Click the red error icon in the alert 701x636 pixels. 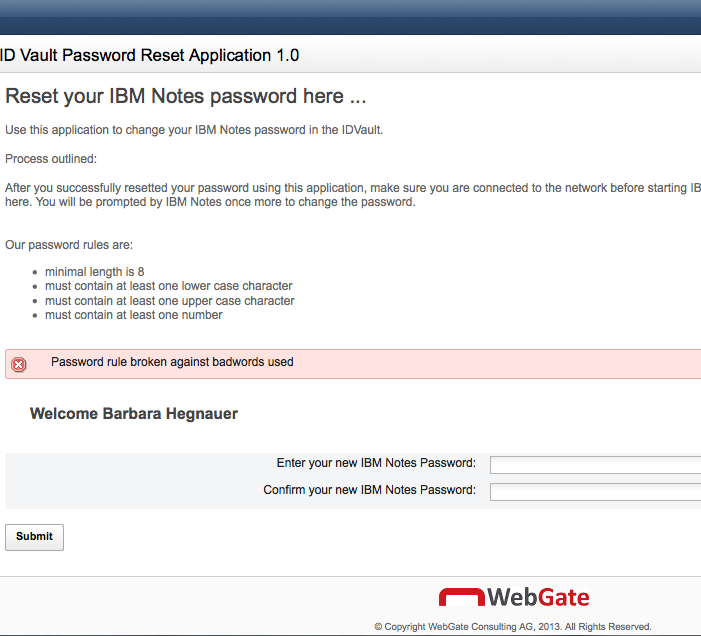tap(19, 365)
